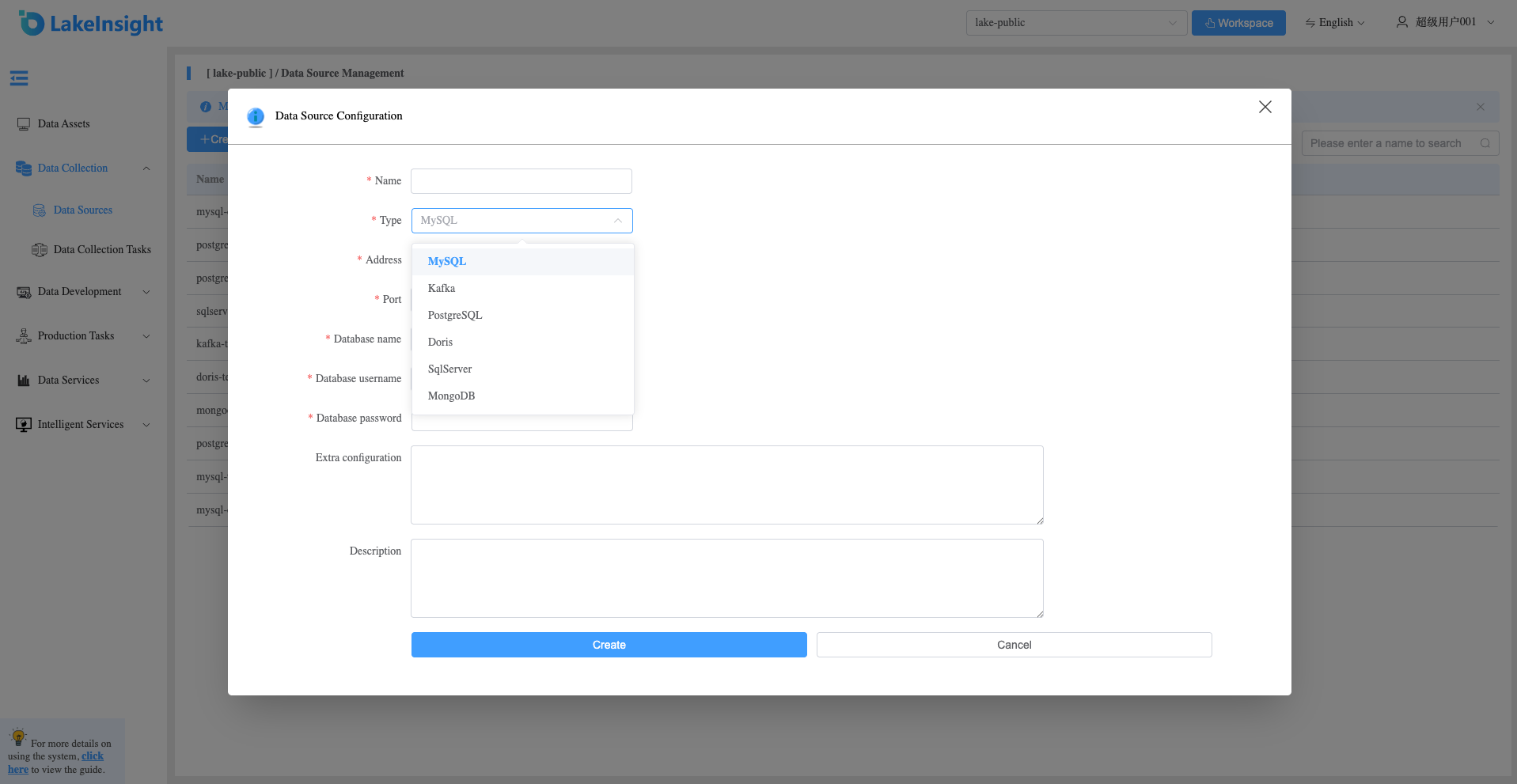
Task: Click the LakeInsight logo
Action: tap(91, 24)
